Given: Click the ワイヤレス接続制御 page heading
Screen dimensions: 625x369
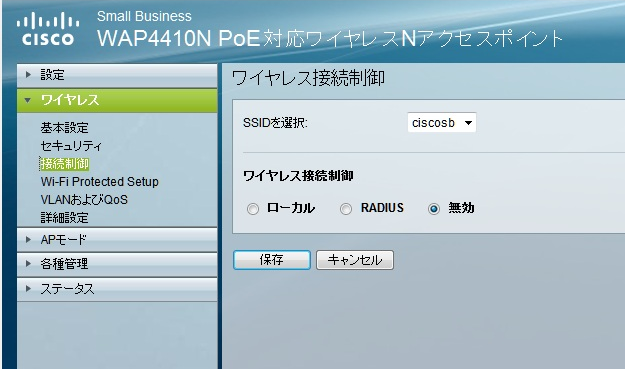Looking at the screenshot, I should [308, 78].
